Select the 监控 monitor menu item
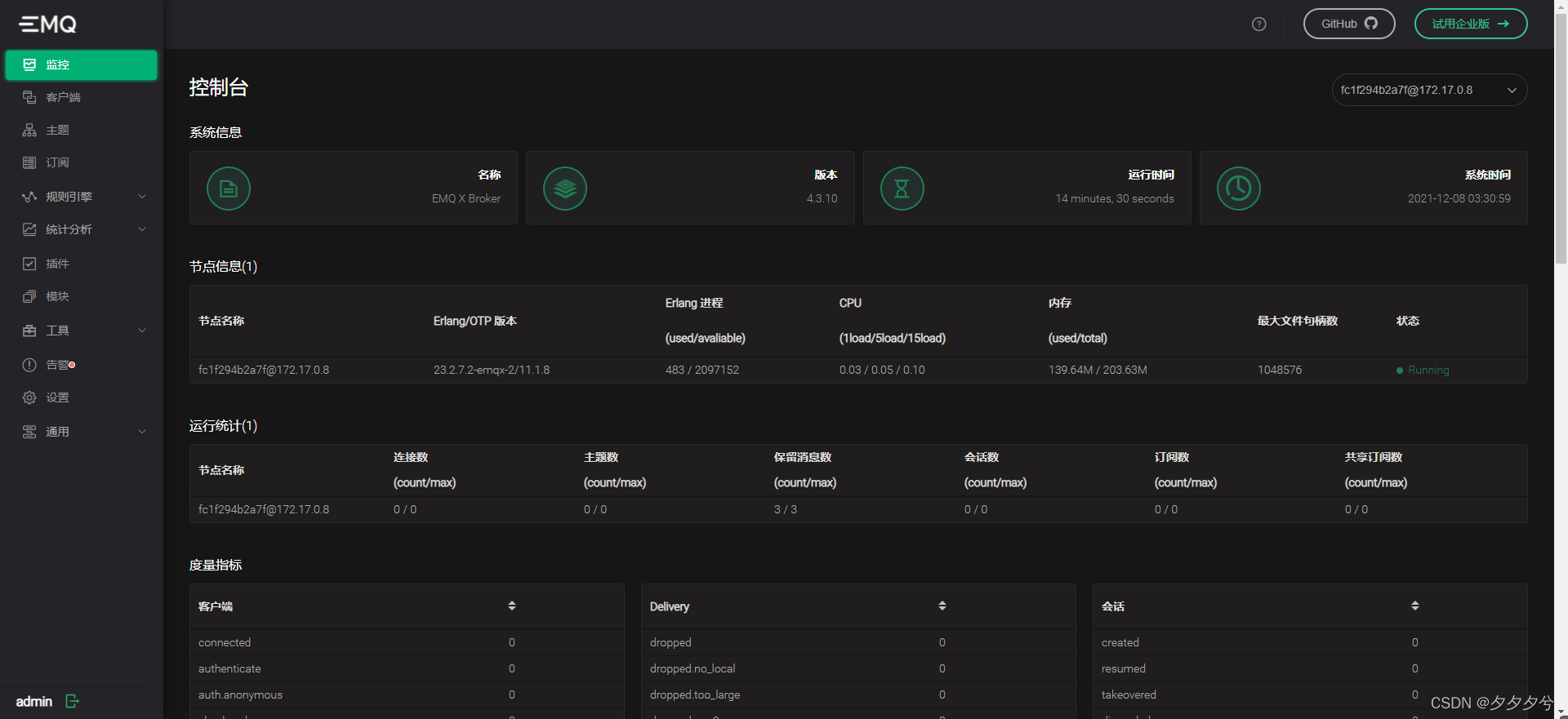Image resolution: width=1568 pixels, height=719 pixels. 81,64
